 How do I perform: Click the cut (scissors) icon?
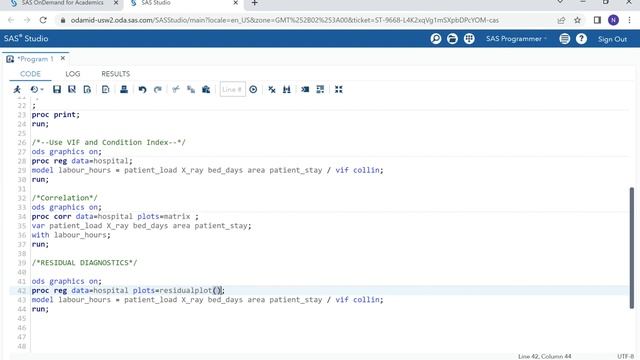(x=176, y=89)
